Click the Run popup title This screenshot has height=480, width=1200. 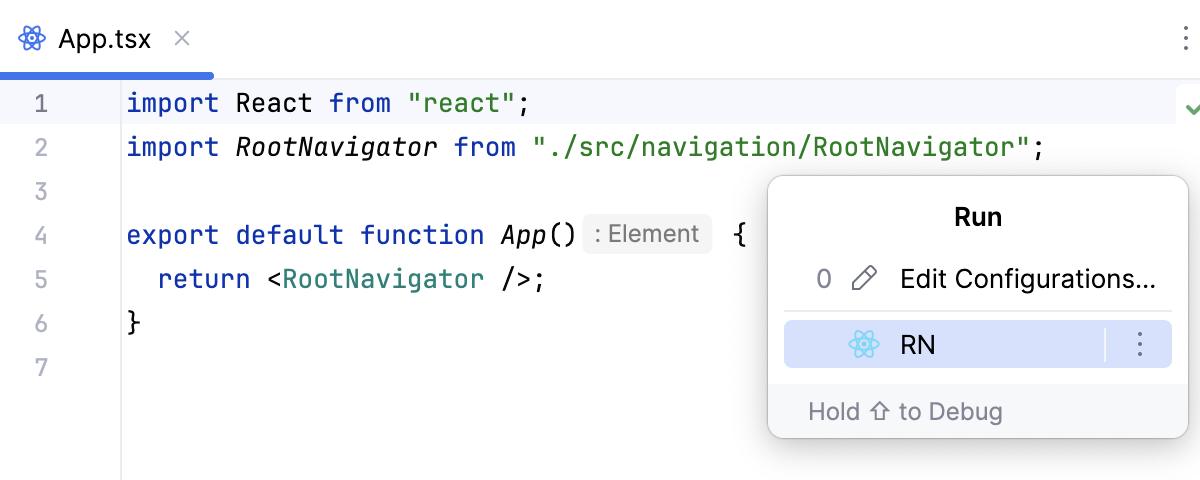pyautogui.click(x=978, y=217)
